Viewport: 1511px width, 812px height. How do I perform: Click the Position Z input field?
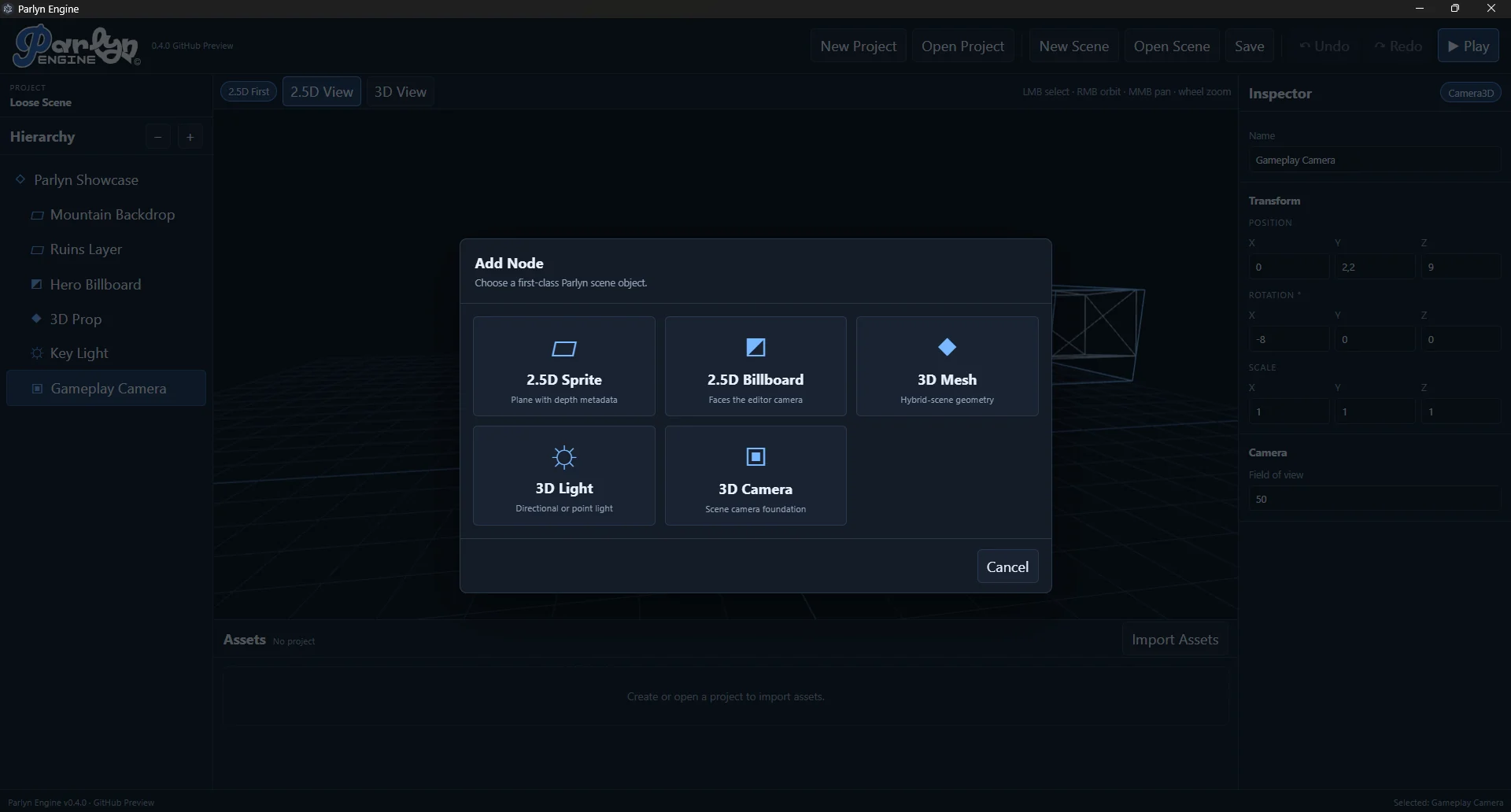click(x=1461, y=267)
